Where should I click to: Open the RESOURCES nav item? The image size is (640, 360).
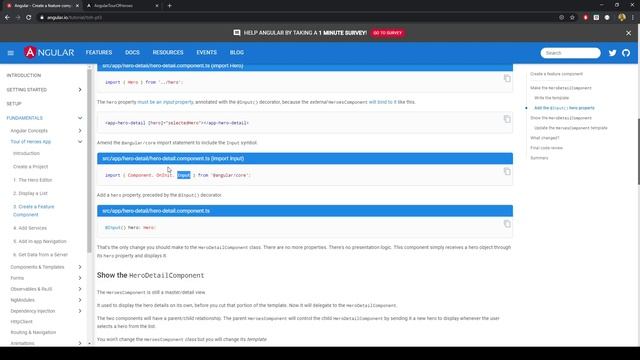coord(168,53)
